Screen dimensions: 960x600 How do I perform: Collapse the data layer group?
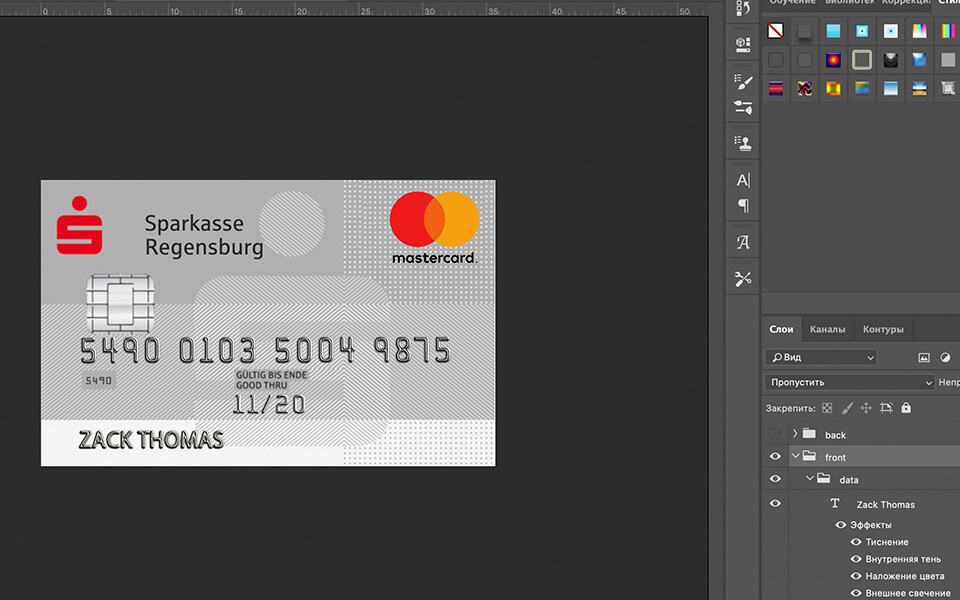tap(809, 478)
